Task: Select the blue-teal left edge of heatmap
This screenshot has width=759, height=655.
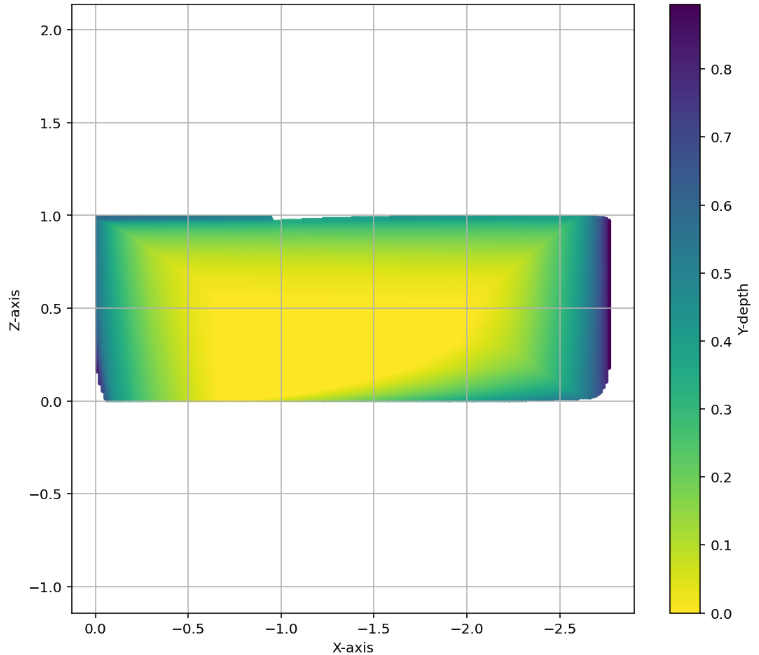Action: point(100,300)
